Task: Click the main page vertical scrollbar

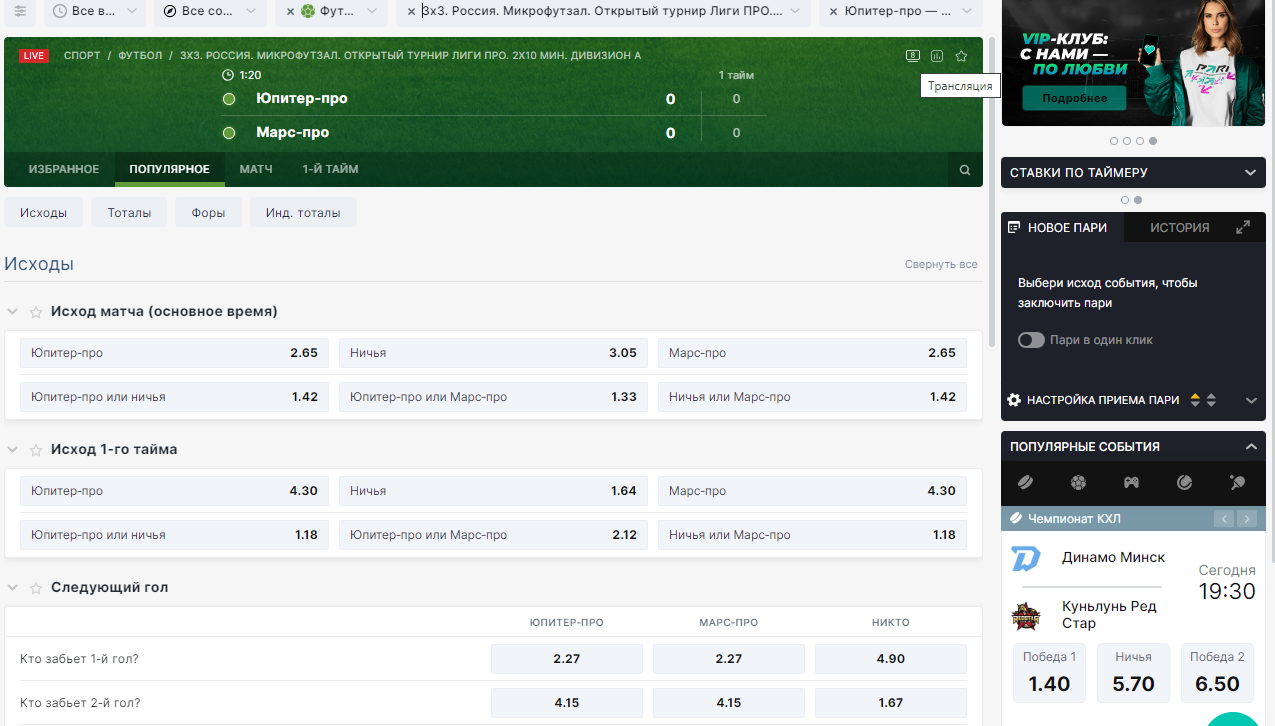Action: coord(992,190)
